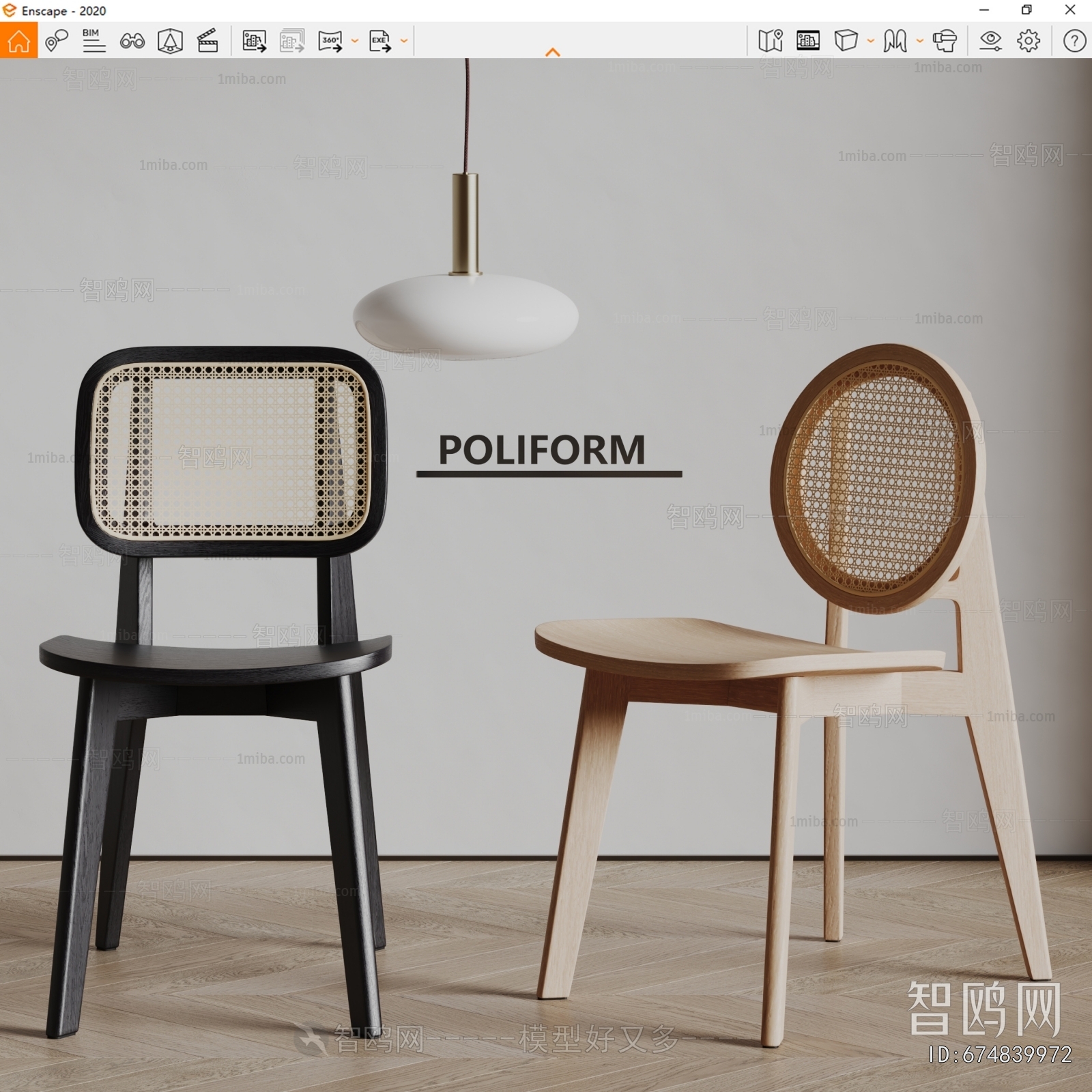
Task: Open the BIM info panel
Action: (x=94, y=41)
